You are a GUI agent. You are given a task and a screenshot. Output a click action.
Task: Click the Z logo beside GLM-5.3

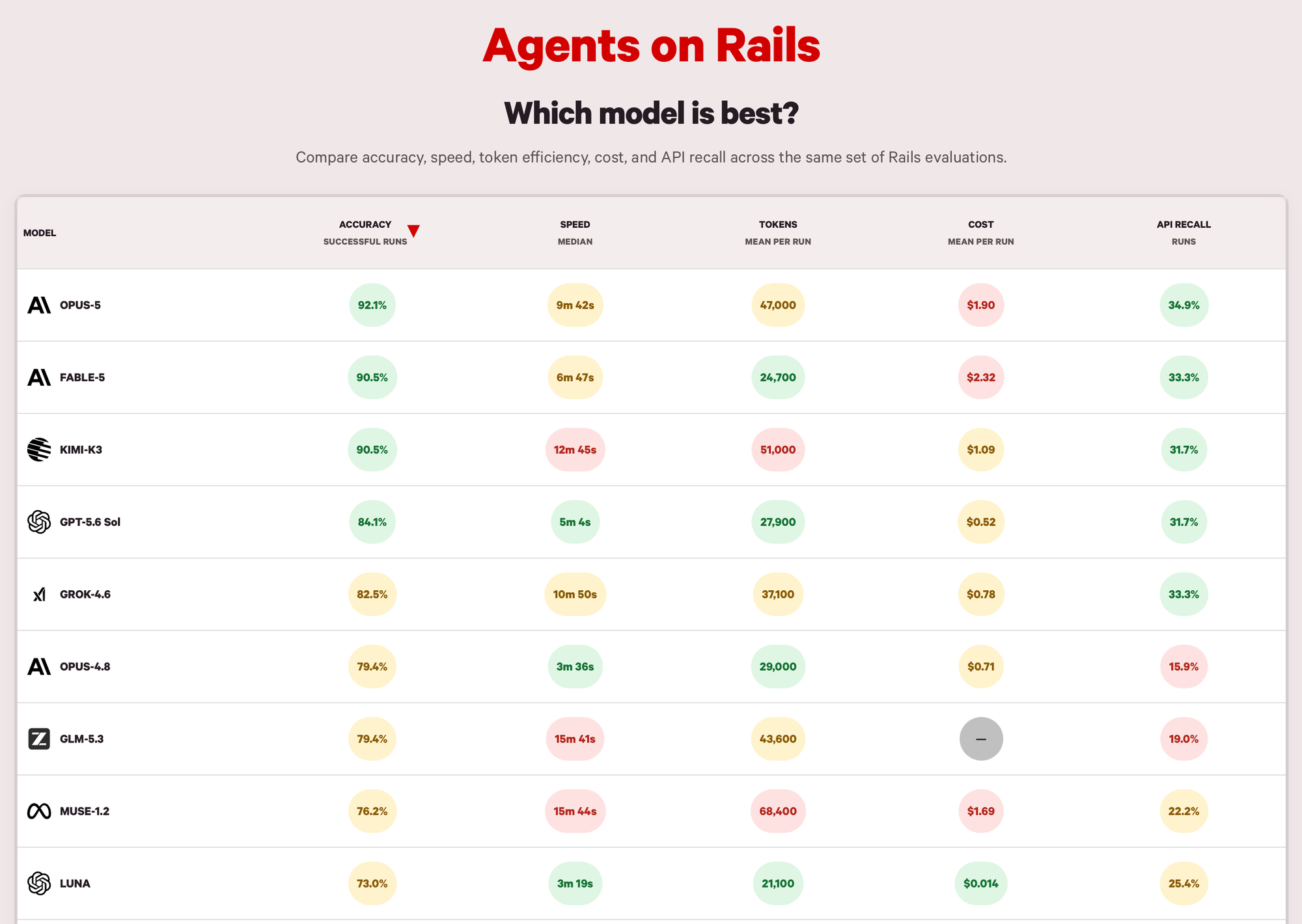click(39, 739)
